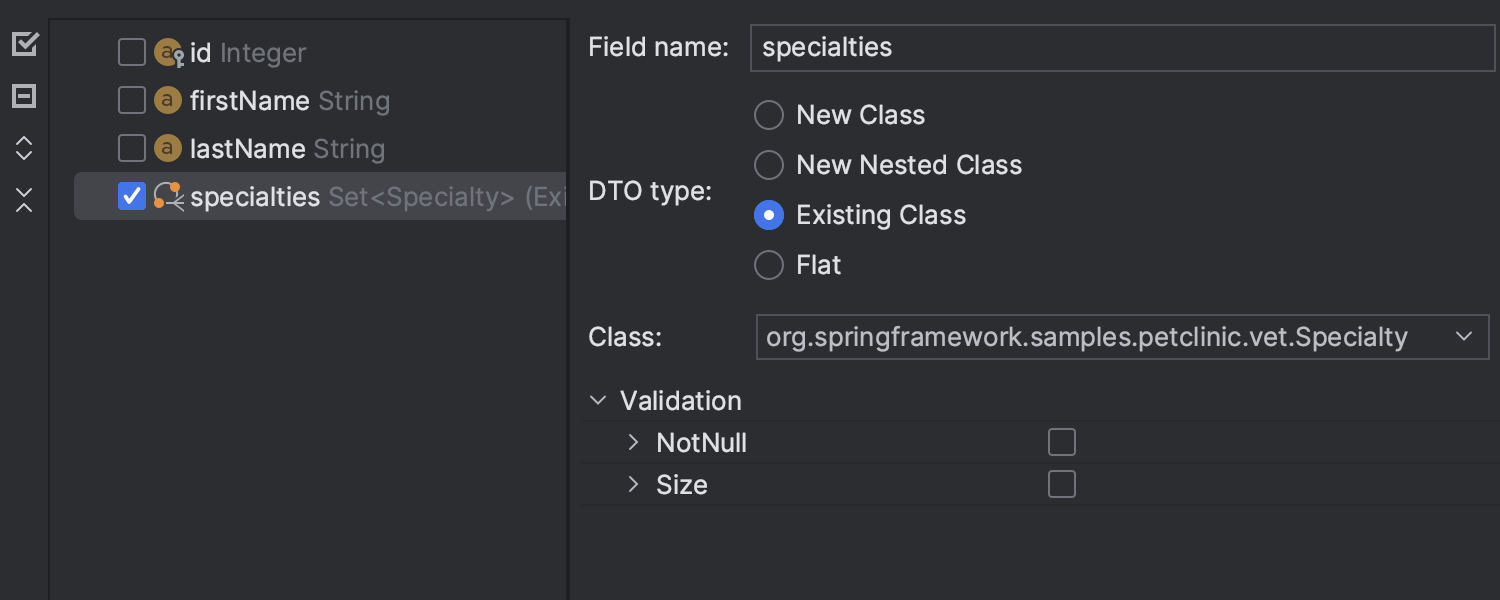Viewport: 1500px width, 600px height.
Task: Click the Expand All arrows icon
Action: click(24, 149)
